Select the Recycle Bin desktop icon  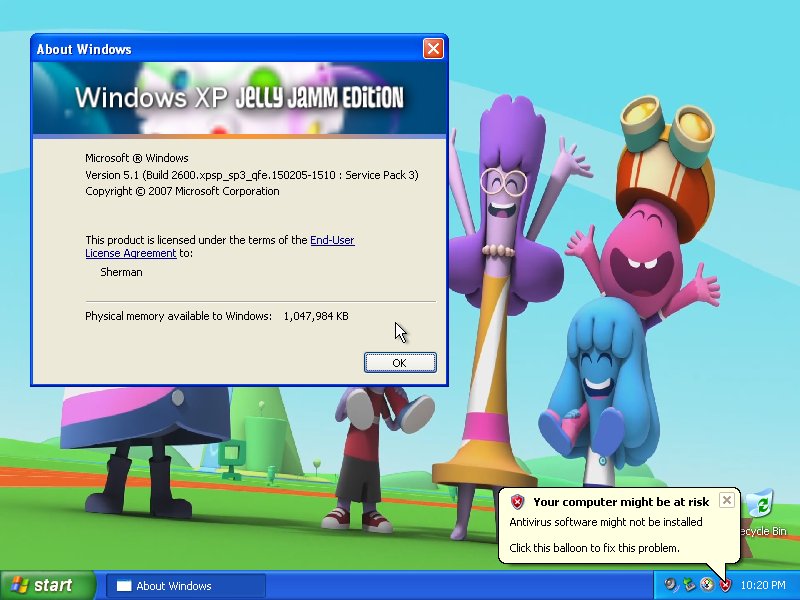[x=763, y=513]
